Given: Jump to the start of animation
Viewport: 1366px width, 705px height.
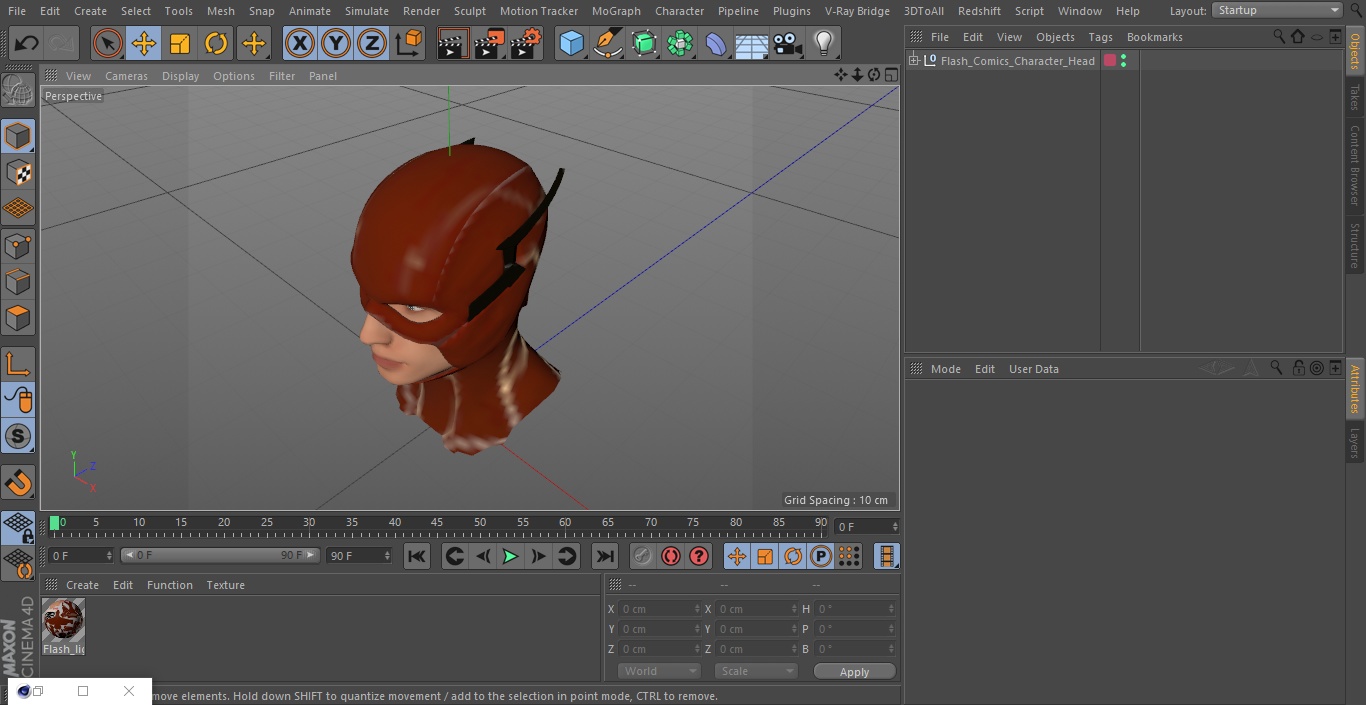Looking at the screenshot, I should coord(417,556).
